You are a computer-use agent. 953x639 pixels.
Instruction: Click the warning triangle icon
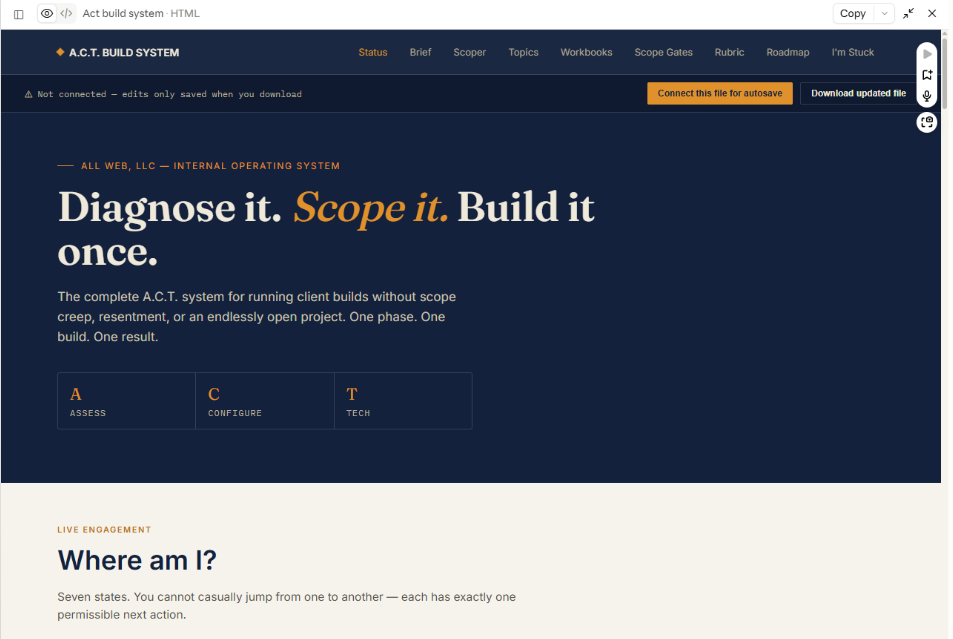pyautogui.click(x=28, y=94)
